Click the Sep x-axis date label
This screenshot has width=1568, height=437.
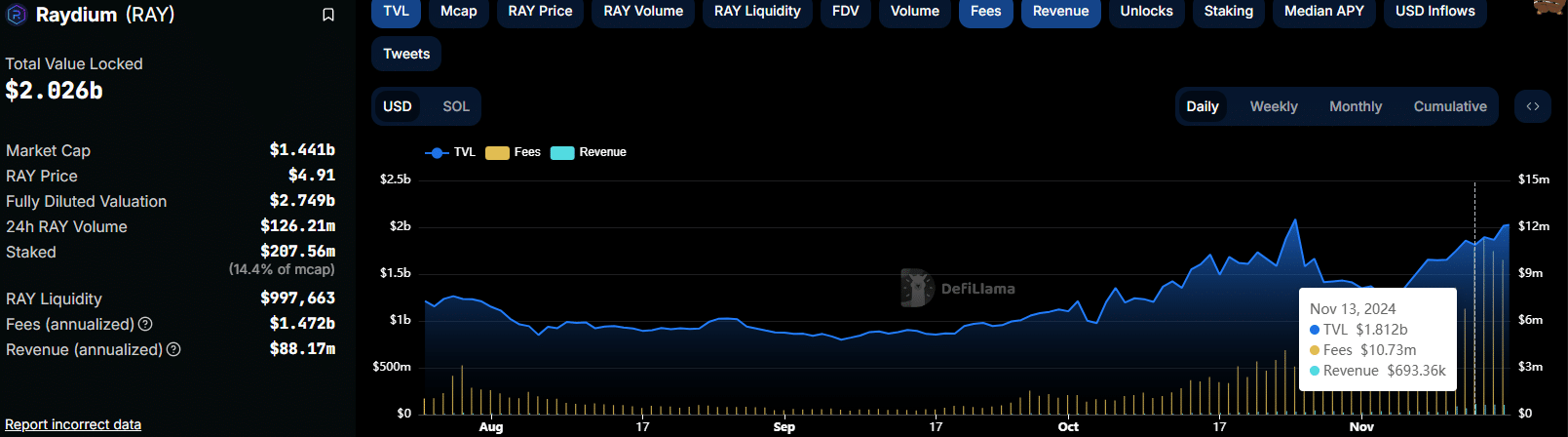point(784,426)
